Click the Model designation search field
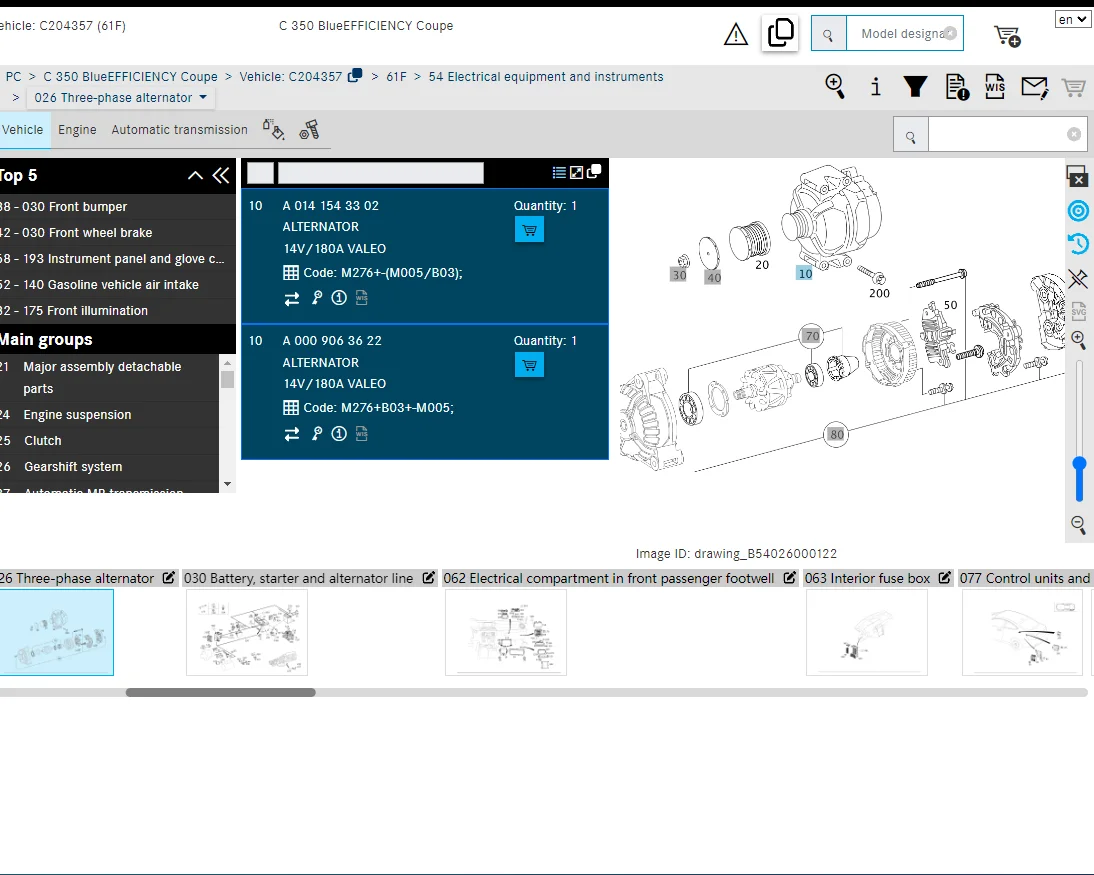Image resolution: width=1094 pixels, height=875 pixels. (x=904, y=33)
